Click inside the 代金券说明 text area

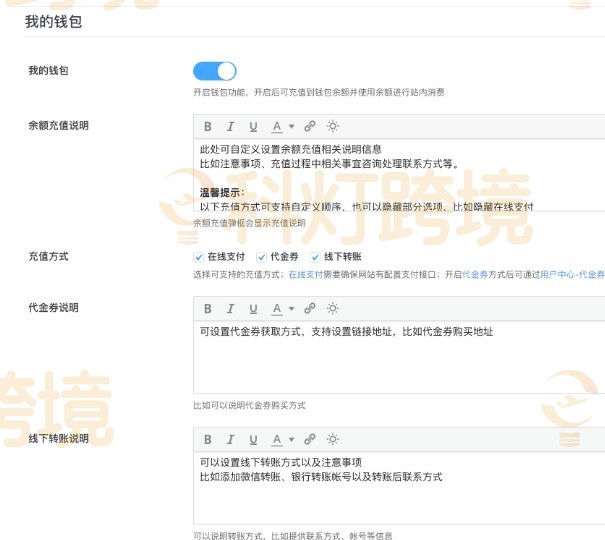pyautogui.click(x=399, y=357)
